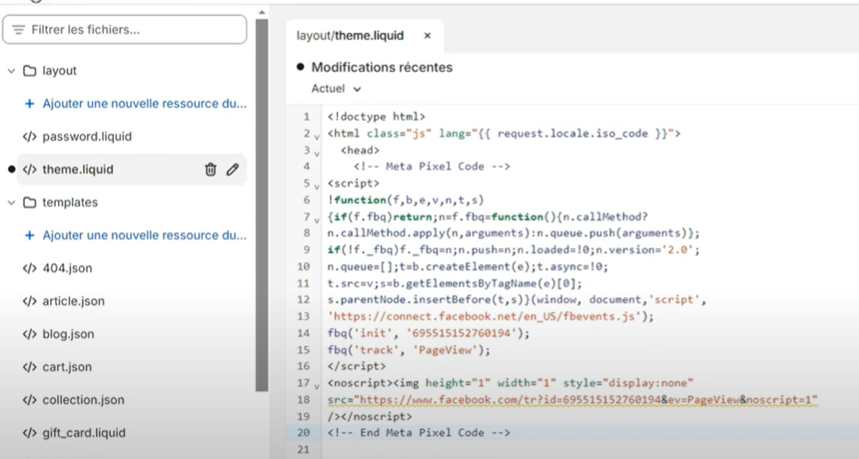Click the code icon beside gift_card.liquid

30,432
